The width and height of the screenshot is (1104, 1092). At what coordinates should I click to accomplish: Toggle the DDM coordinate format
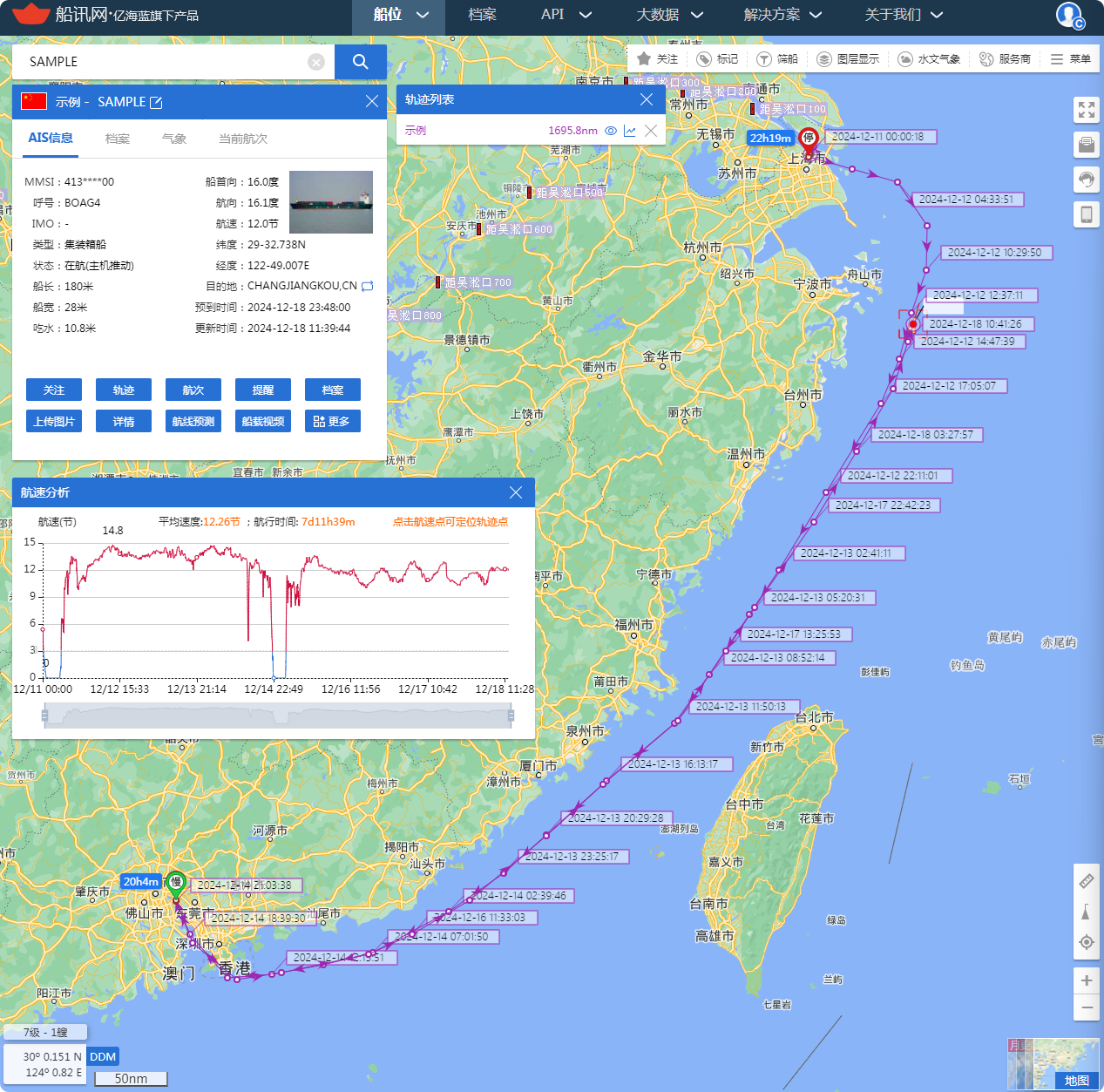(x=103, y=1056)
